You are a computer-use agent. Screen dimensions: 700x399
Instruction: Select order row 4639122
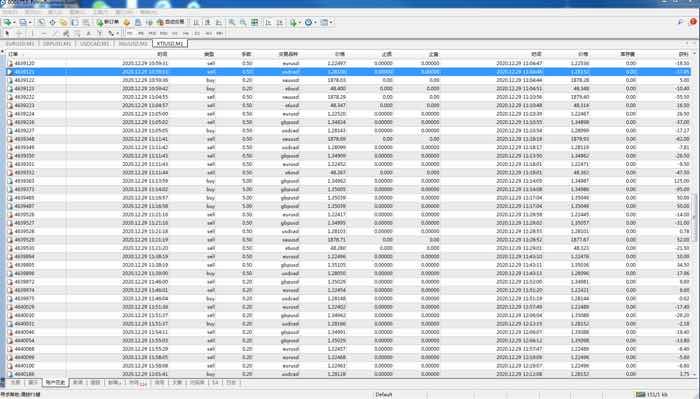pyautogui.click(x=348, y=80)
